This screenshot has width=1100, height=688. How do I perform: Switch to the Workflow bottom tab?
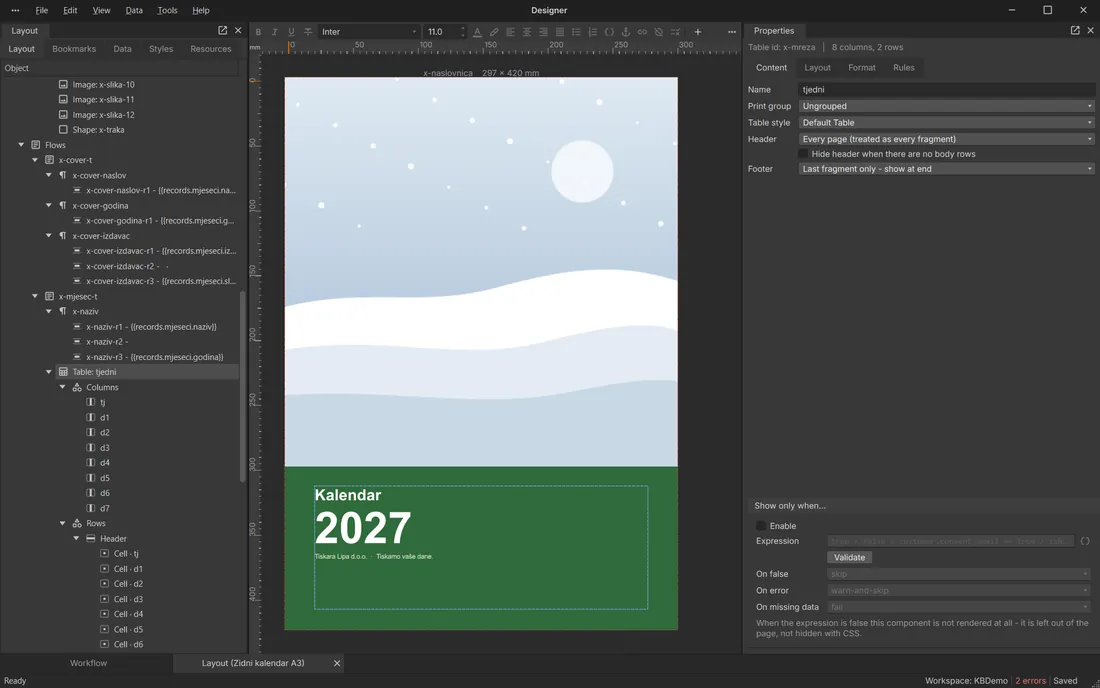(x=88, y=663)
